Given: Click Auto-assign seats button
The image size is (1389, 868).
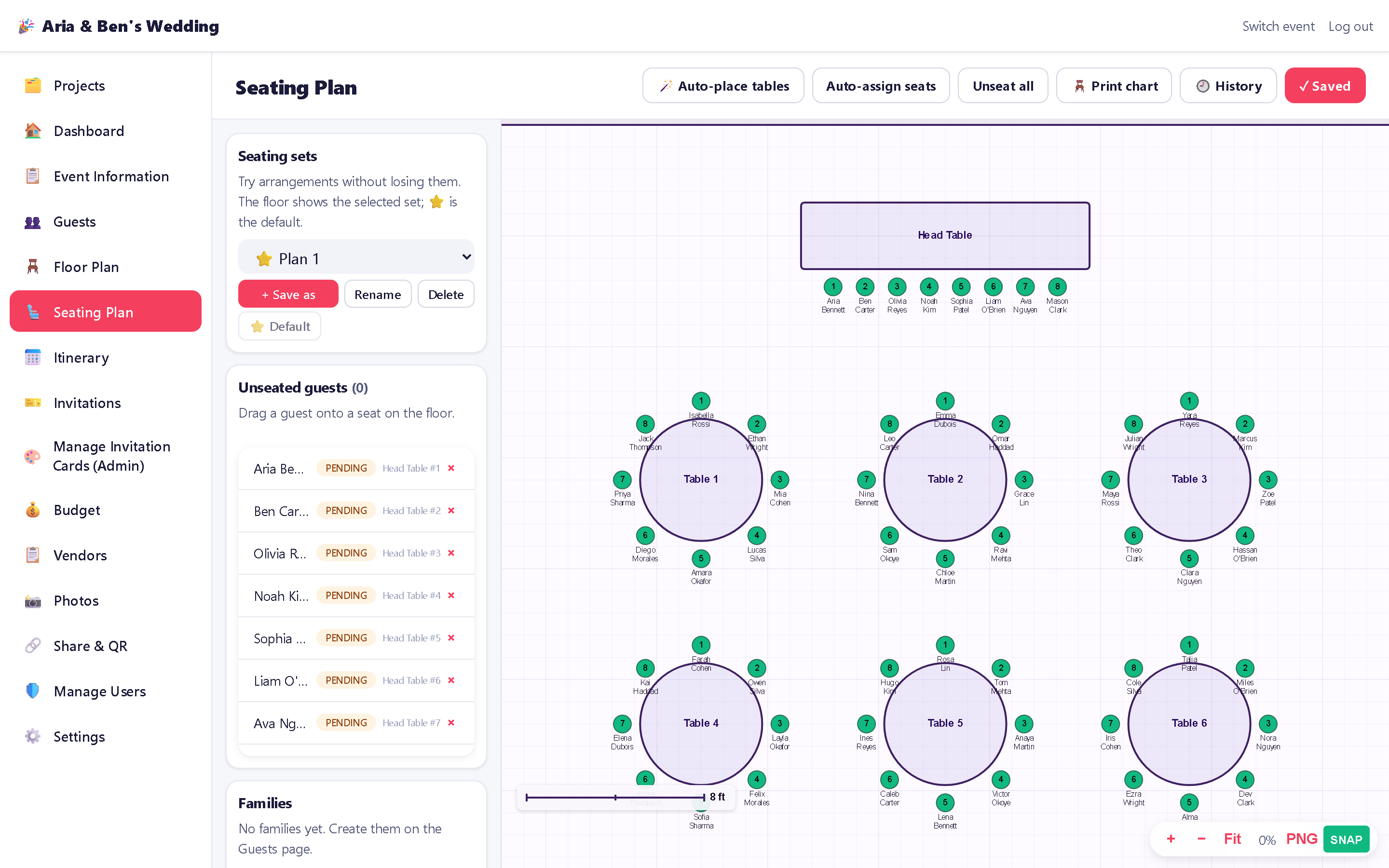Looking at the screenshot, I should (881, 85).
